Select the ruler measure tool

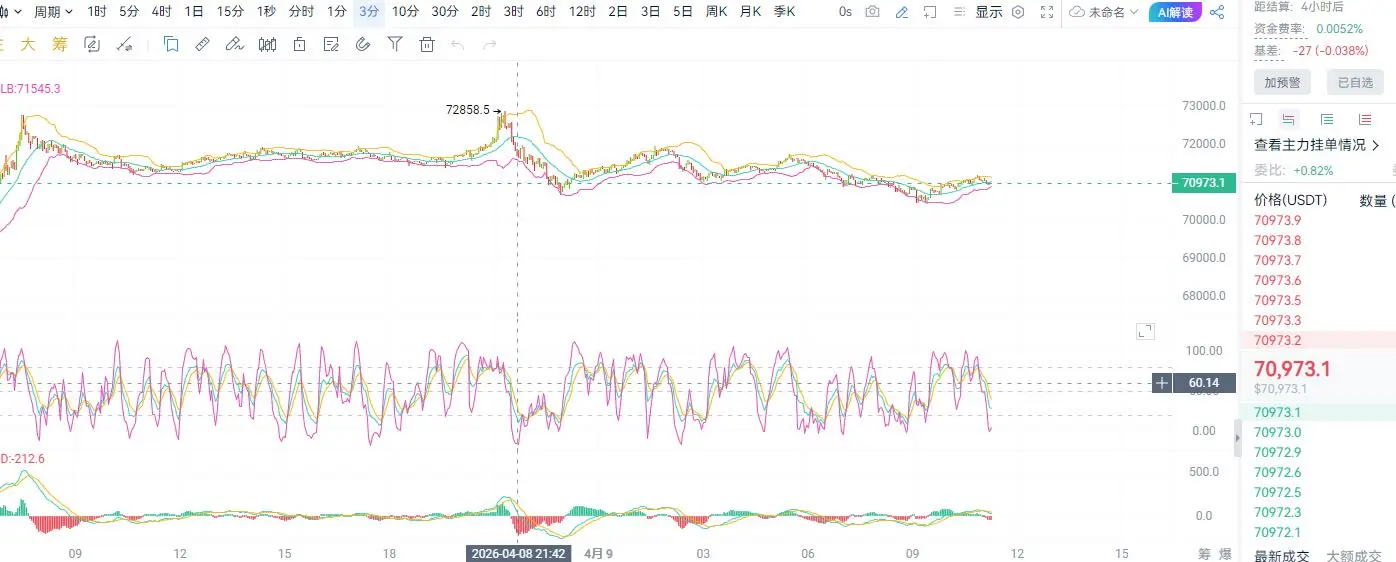[x=202, y=44]
